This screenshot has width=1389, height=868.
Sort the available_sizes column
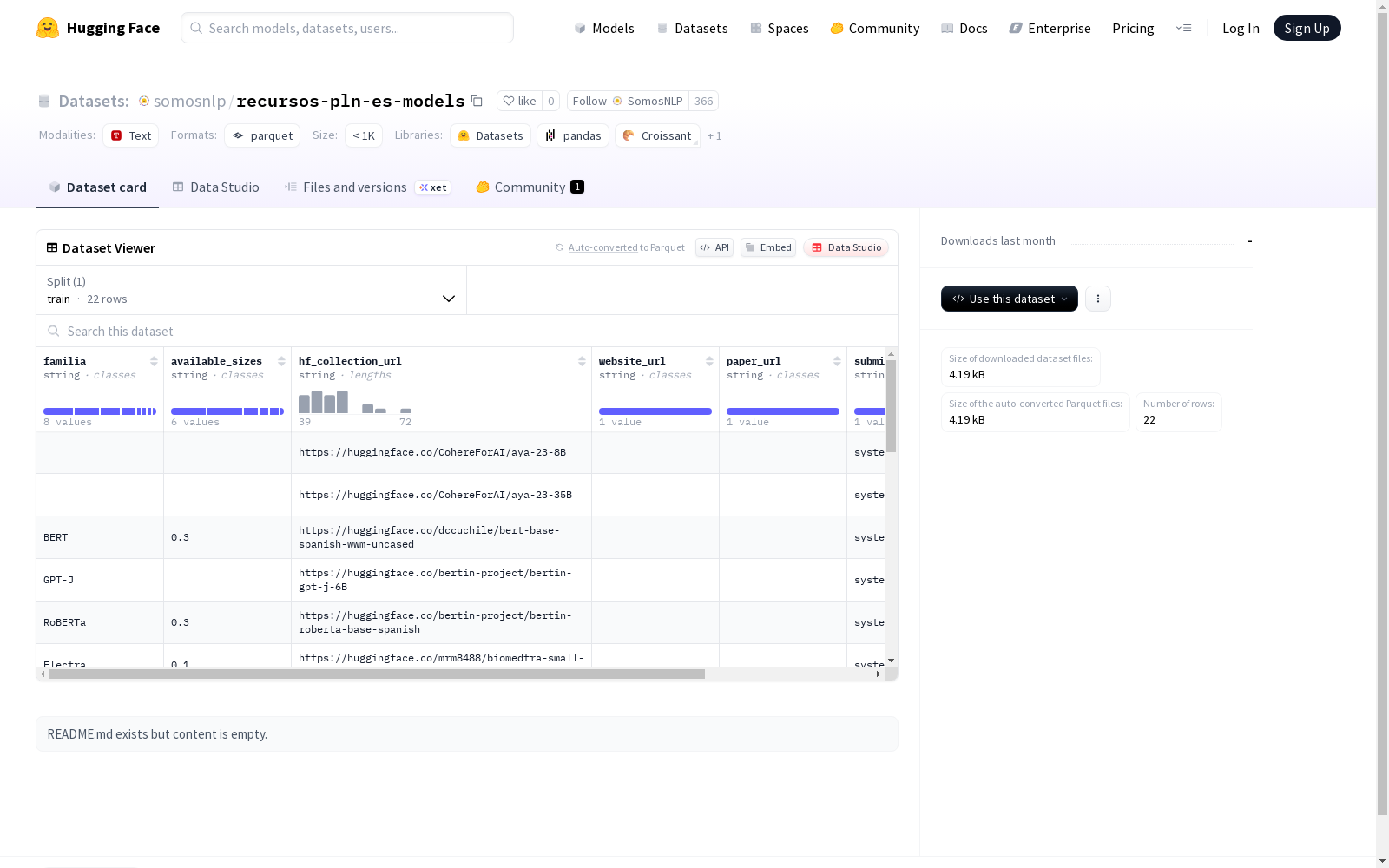pos(281,361)
